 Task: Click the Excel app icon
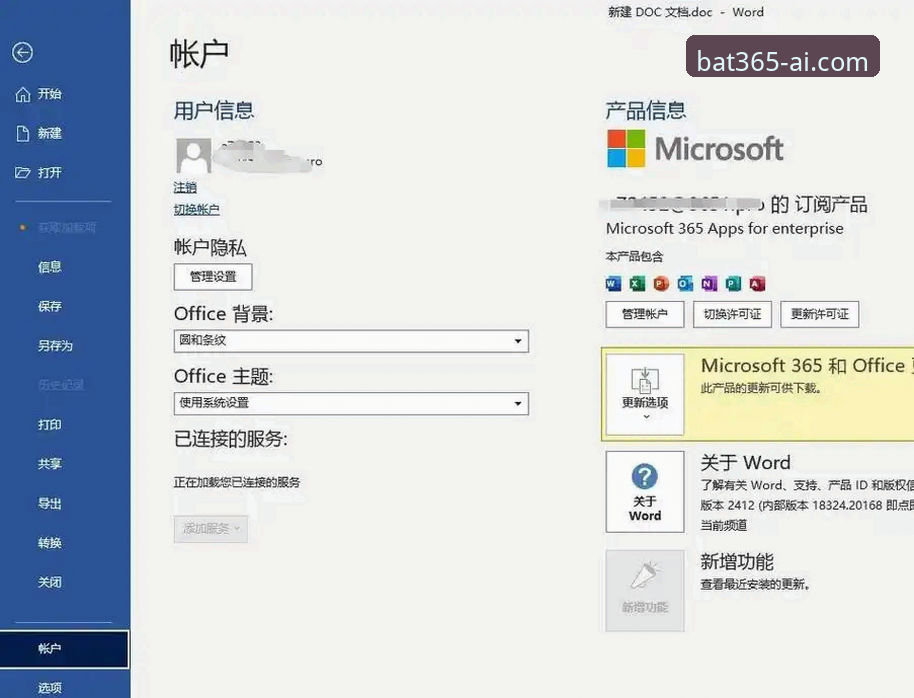point(637,283)
